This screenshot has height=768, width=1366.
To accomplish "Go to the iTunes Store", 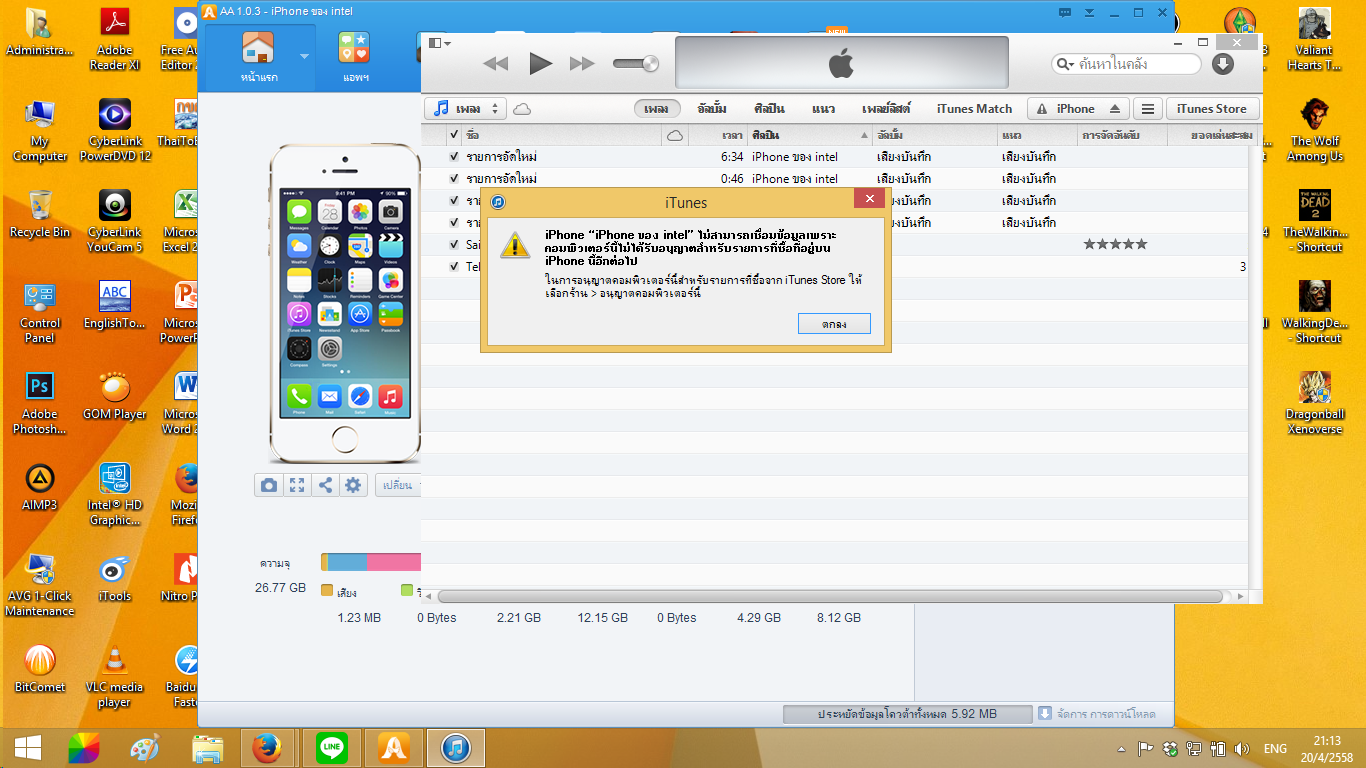I will pyautogui.click(x=1212, y=109).
